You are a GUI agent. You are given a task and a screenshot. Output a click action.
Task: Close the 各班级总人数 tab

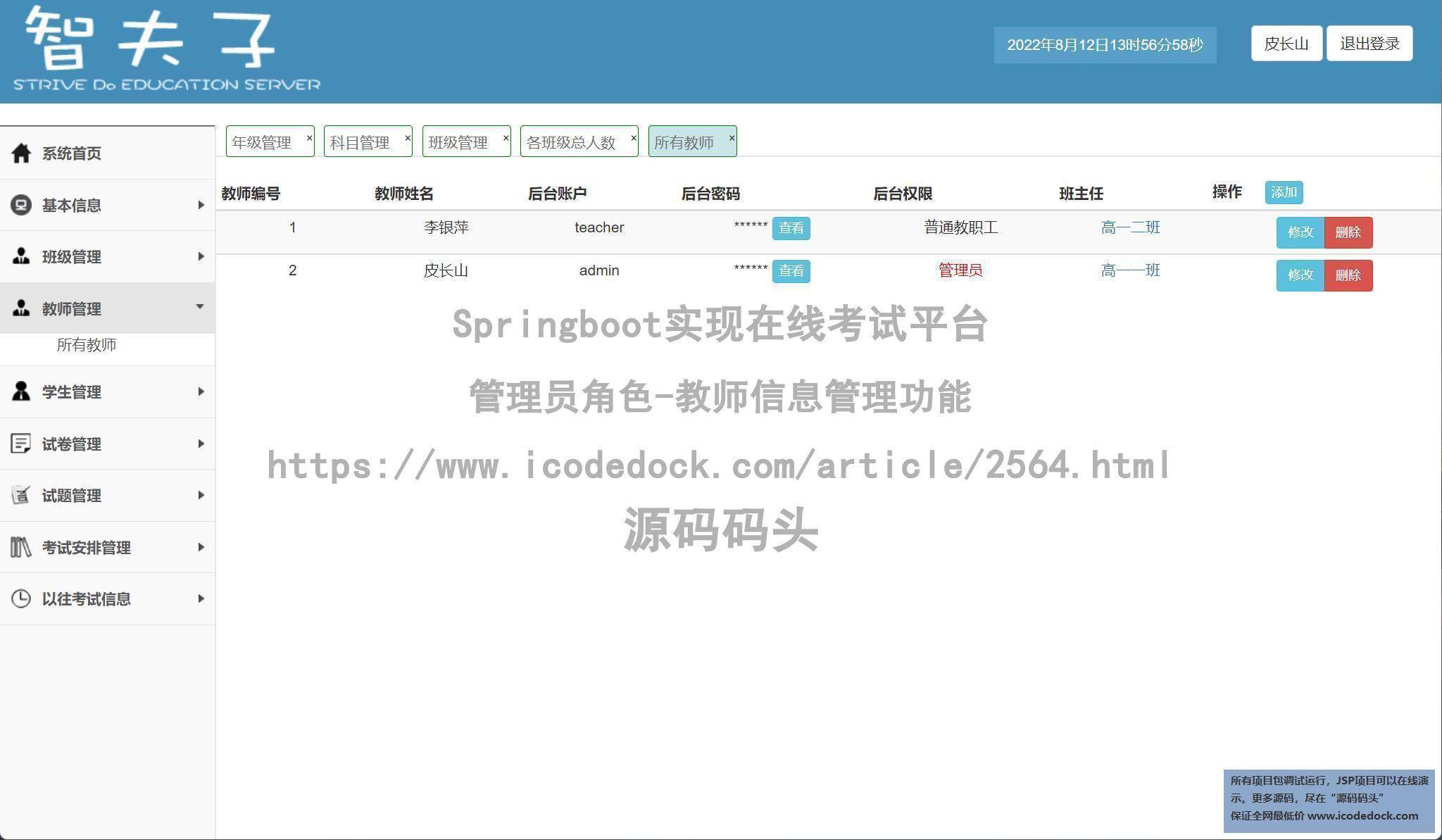coord(633,138)
